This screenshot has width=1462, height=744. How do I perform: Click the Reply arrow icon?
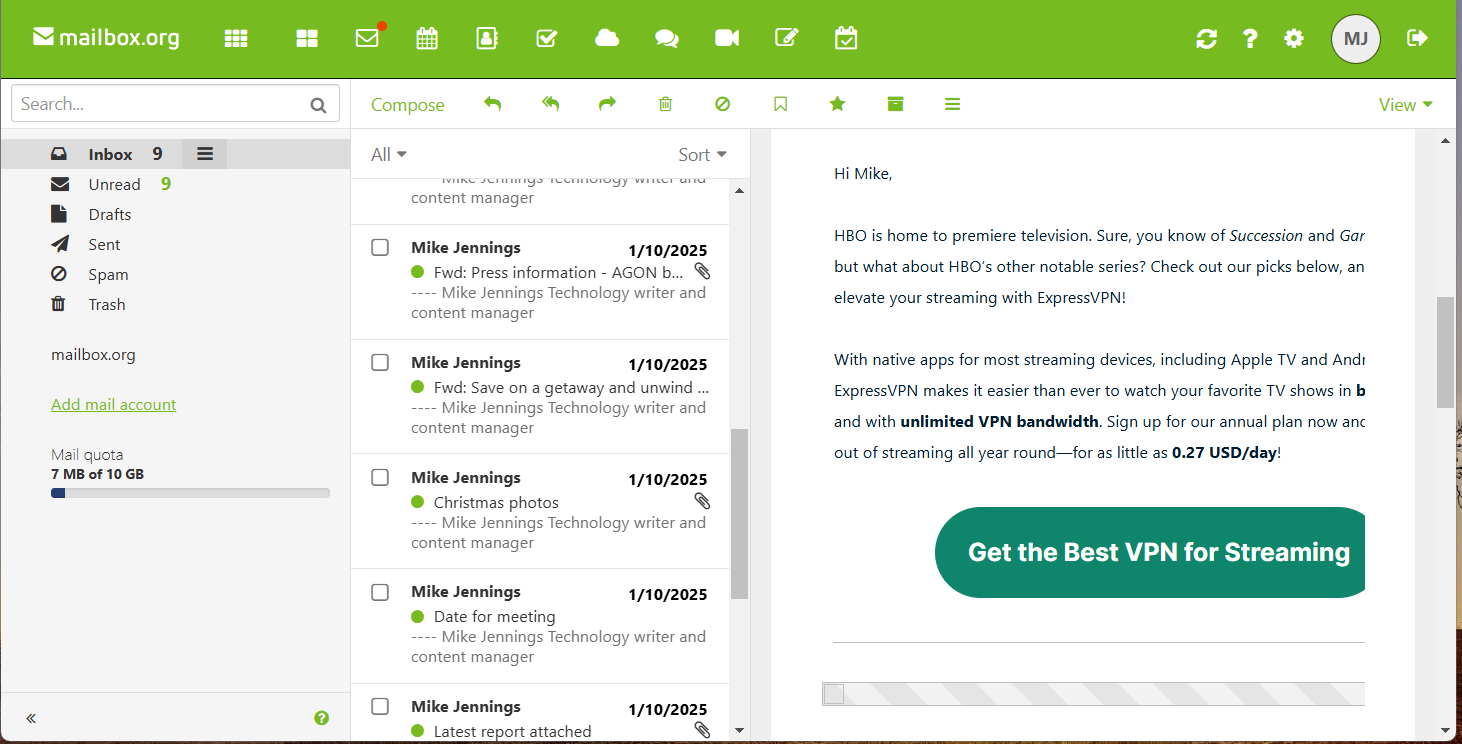[492, 104]
